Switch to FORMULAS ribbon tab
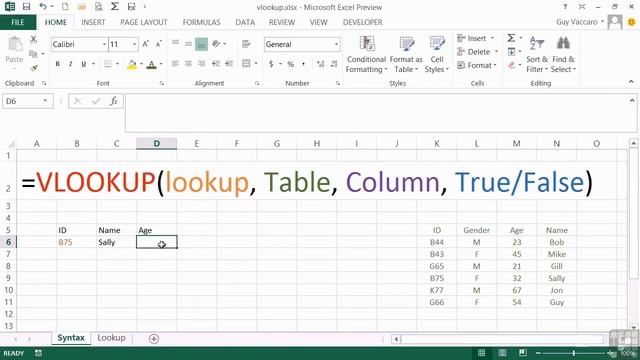This screenshot has width=640, height=360. (x=201, y=22)
